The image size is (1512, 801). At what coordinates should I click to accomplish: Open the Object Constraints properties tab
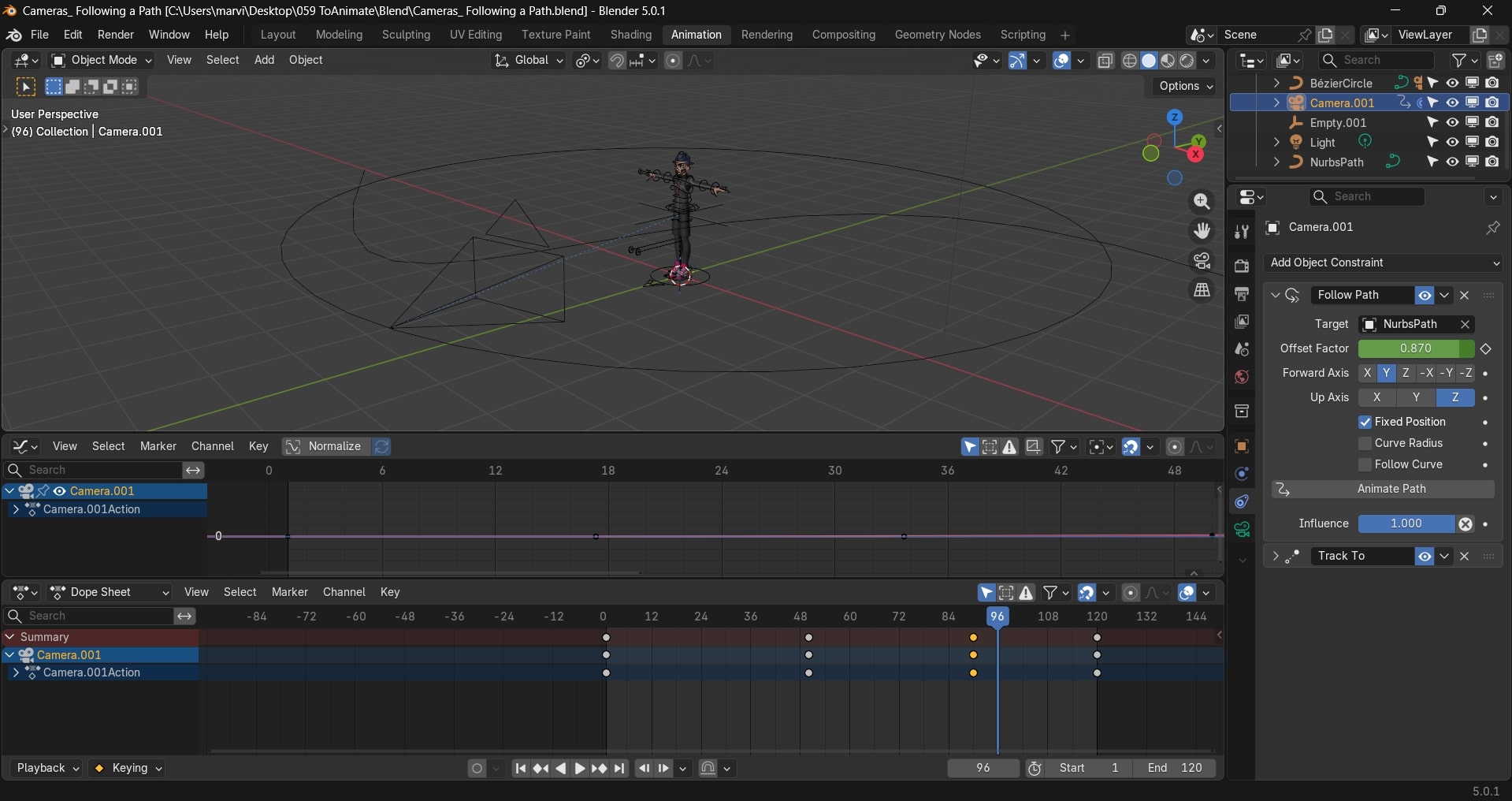(x=1242, y=502)
